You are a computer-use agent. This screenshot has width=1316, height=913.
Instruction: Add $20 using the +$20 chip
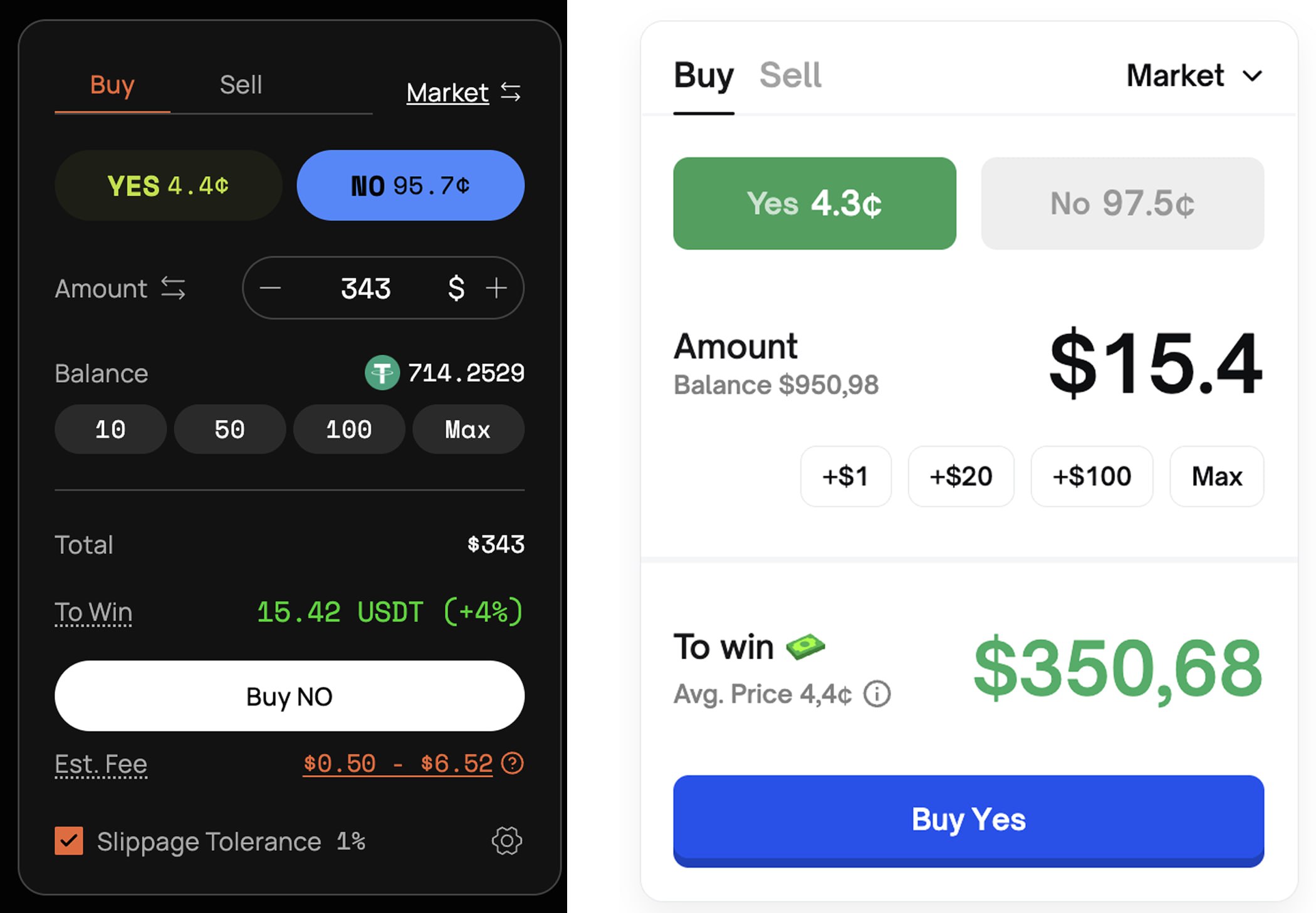pyautogui.click(x=961, y=476)
